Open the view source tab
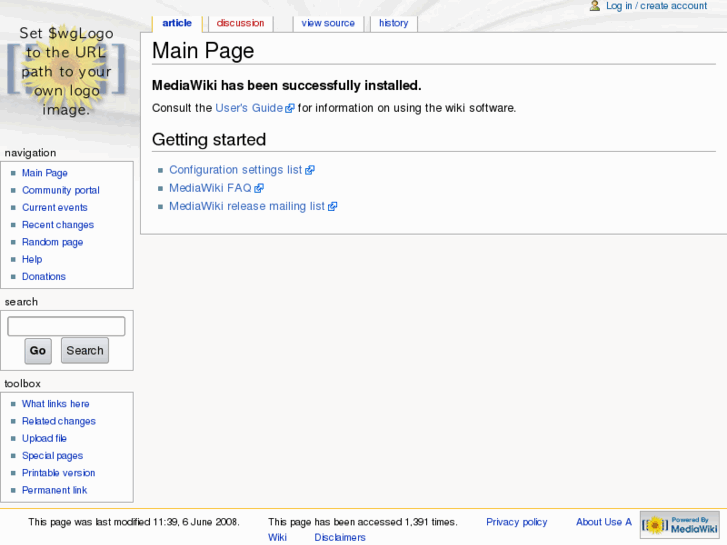 pos(328,23)
